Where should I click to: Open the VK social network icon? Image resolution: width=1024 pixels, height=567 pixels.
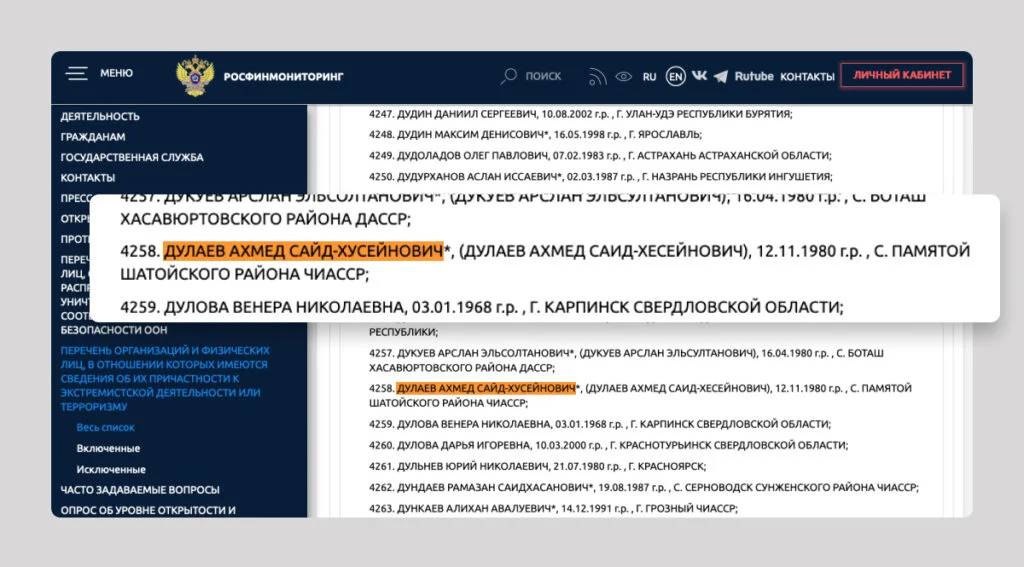point(699,76)
